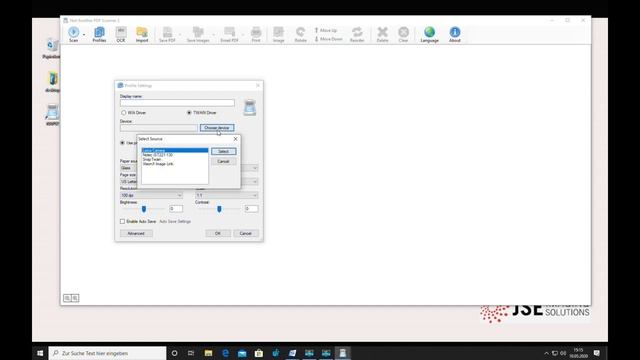The image size is (640, 360).
Task: Open Microsoft Store from the taskbar
Action: point(259,353)
